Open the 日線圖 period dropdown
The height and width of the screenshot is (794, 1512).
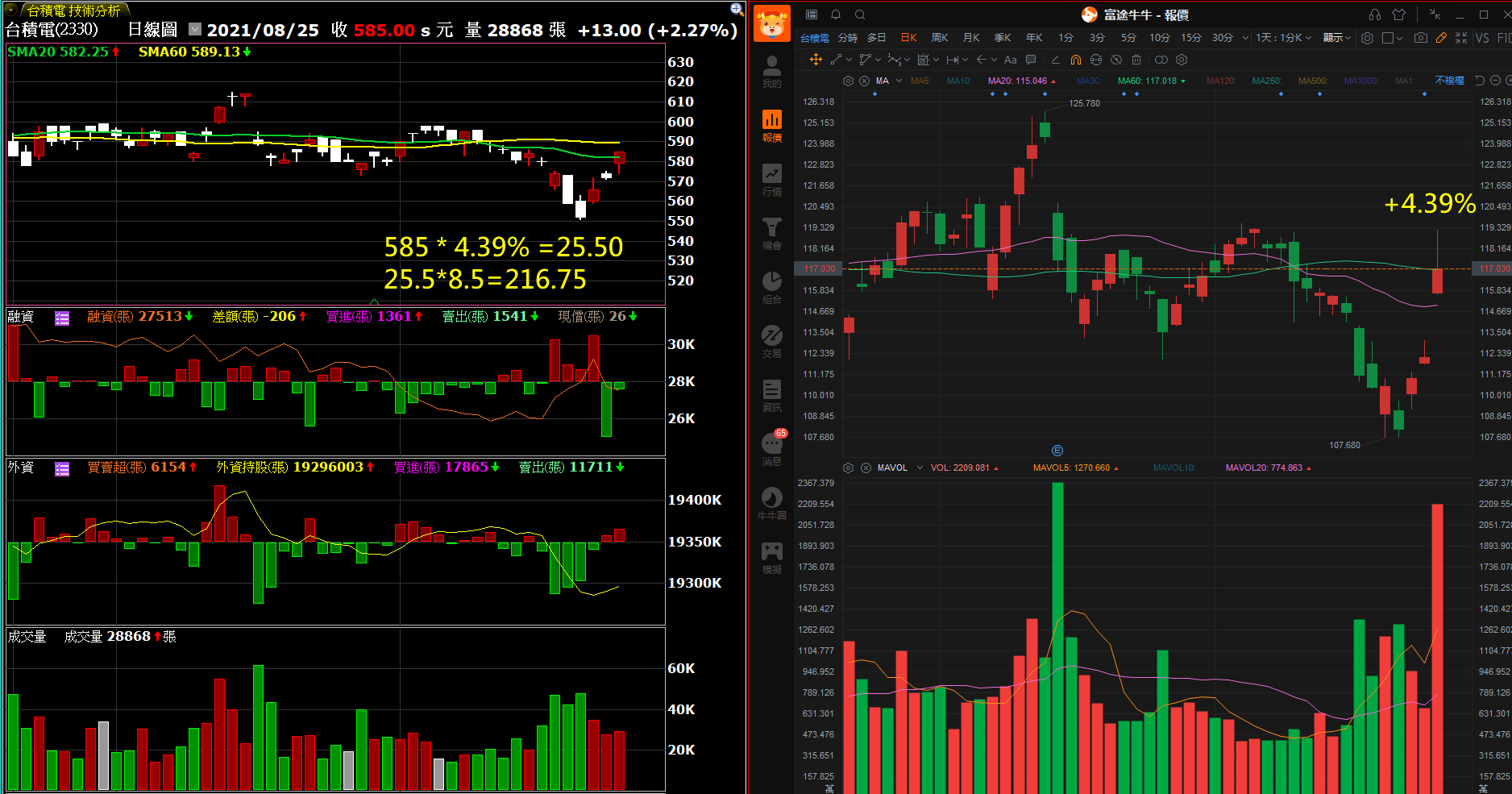(195, 29)
